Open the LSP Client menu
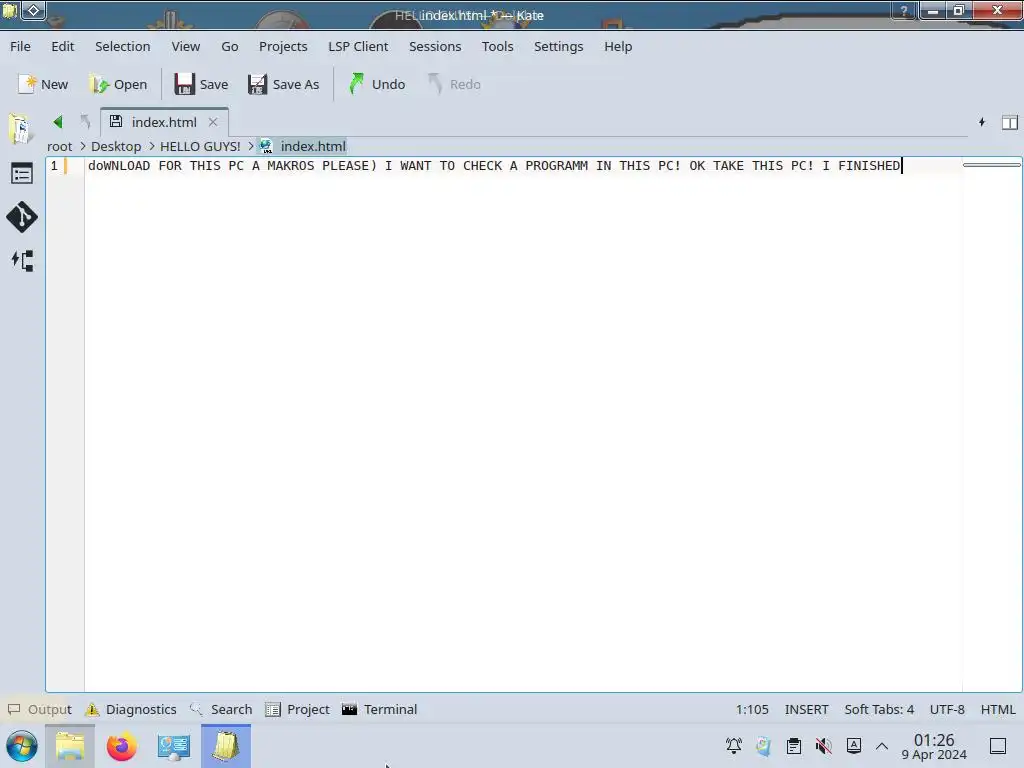This screenshot has height=768, width=1024. 358,46
